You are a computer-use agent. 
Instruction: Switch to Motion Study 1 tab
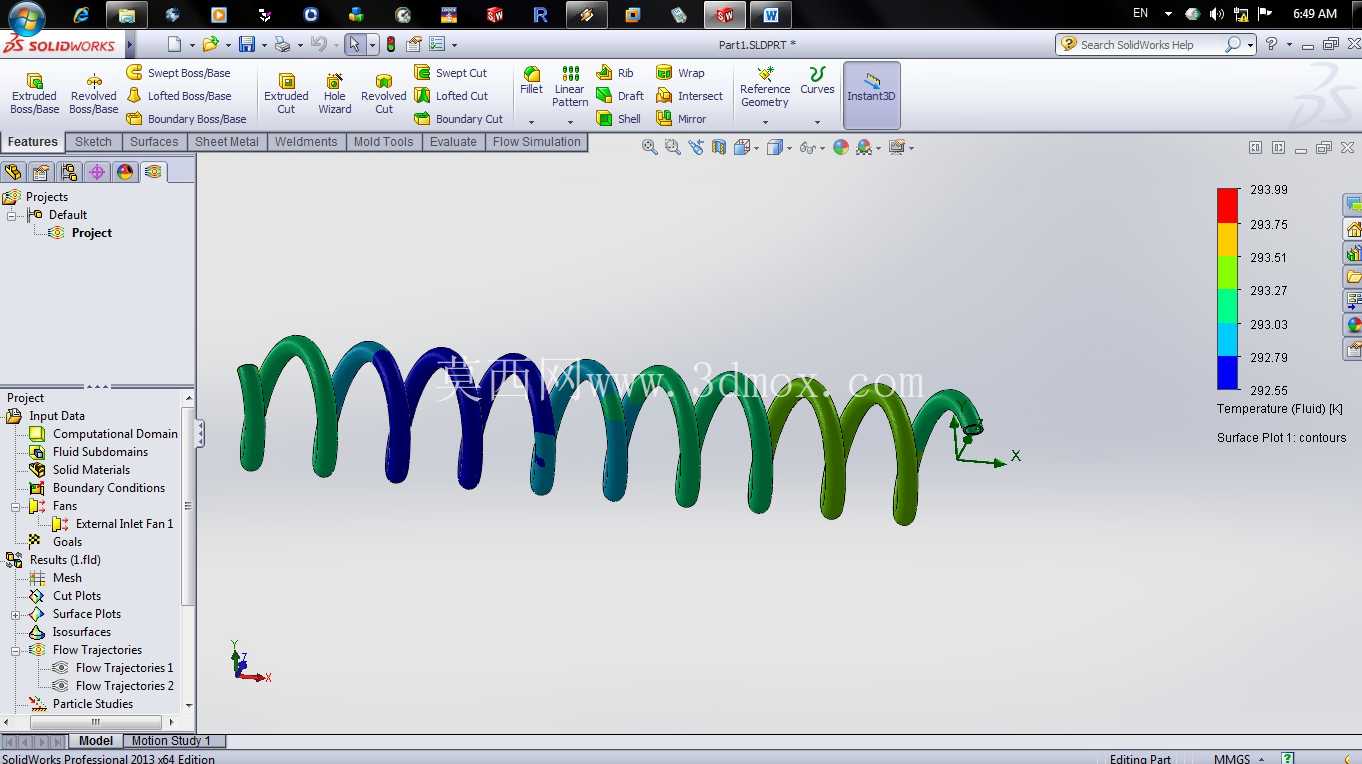coord(171,741)
